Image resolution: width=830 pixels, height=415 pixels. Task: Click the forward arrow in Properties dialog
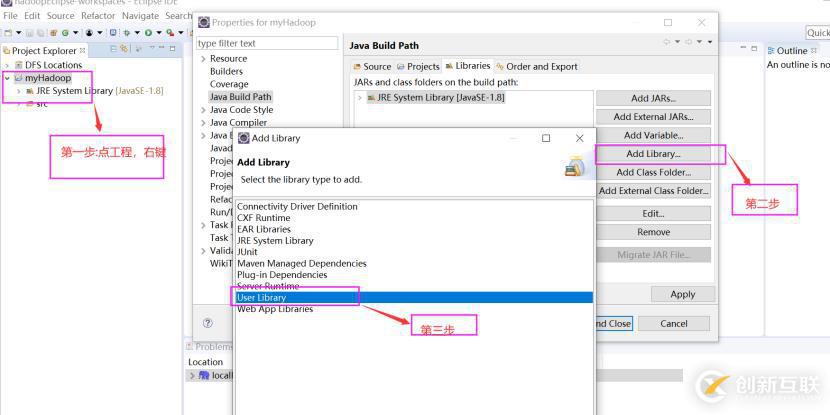click(689, 42)
